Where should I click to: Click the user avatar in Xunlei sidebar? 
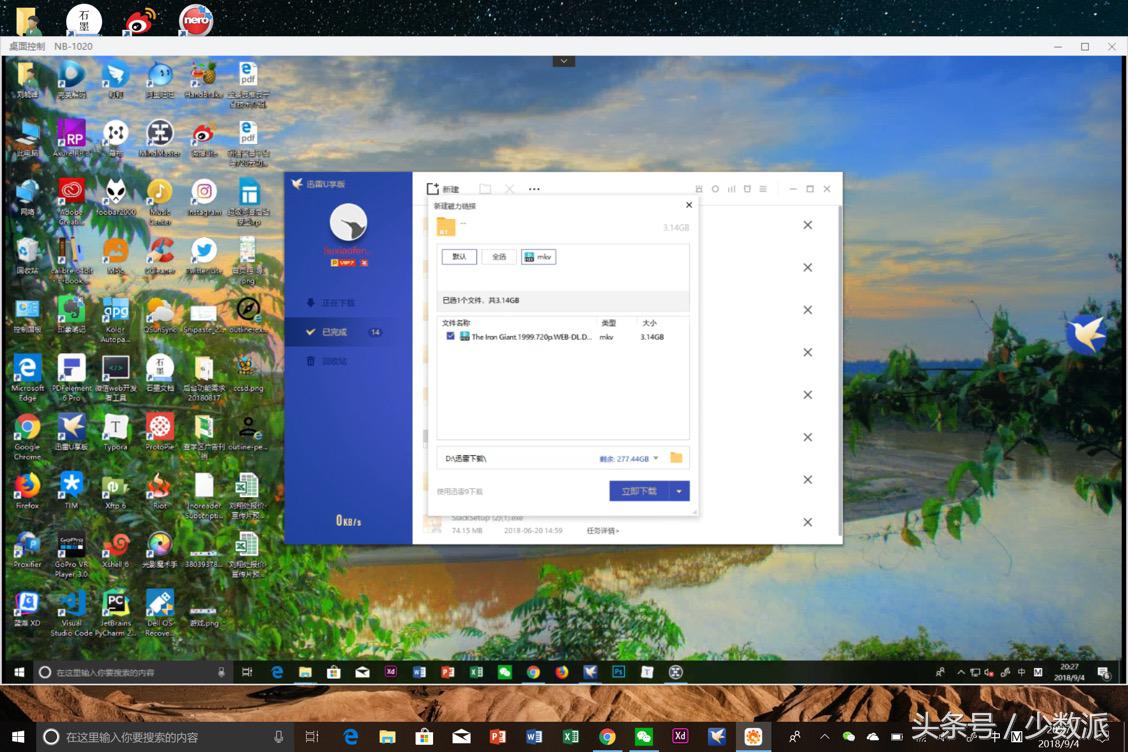(348, 222)
